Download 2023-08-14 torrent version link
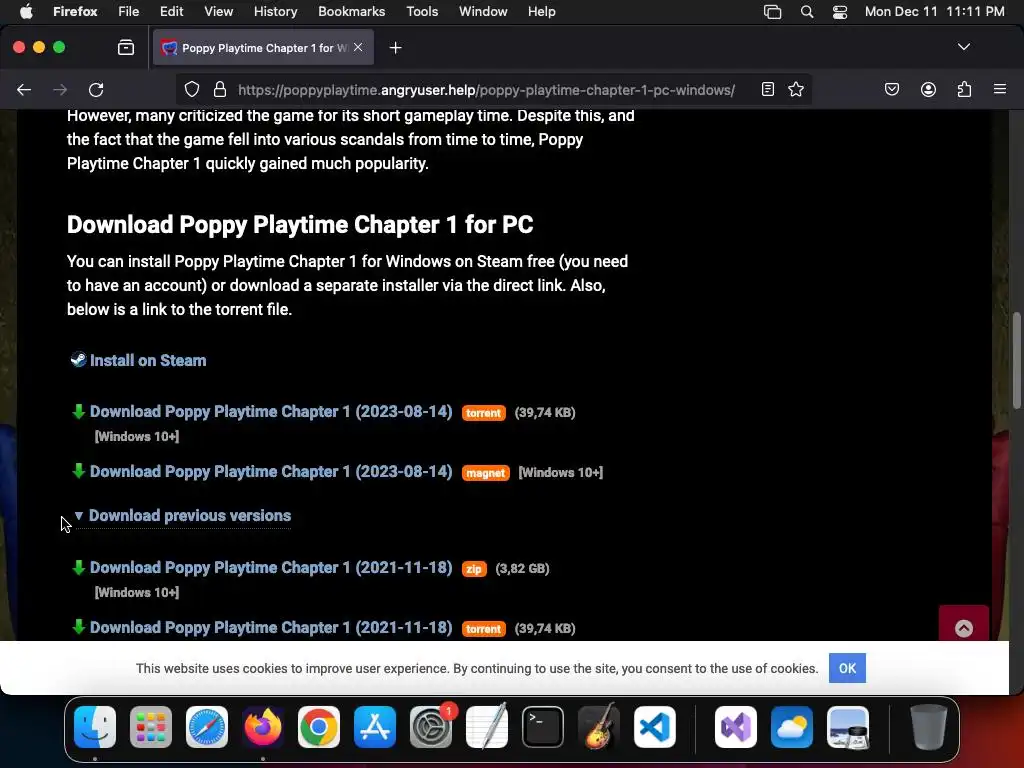The height and width of the screenshot is (768, 1024). tap(271, 411)
